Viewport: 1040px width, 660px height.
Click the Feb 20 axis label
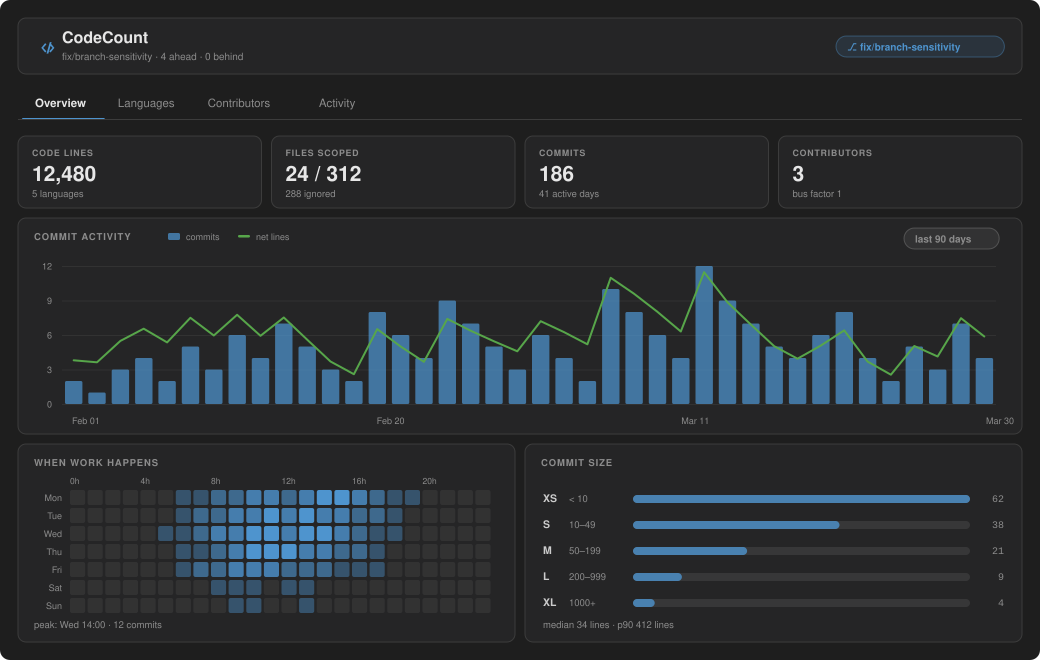click(x=390, y=421)
